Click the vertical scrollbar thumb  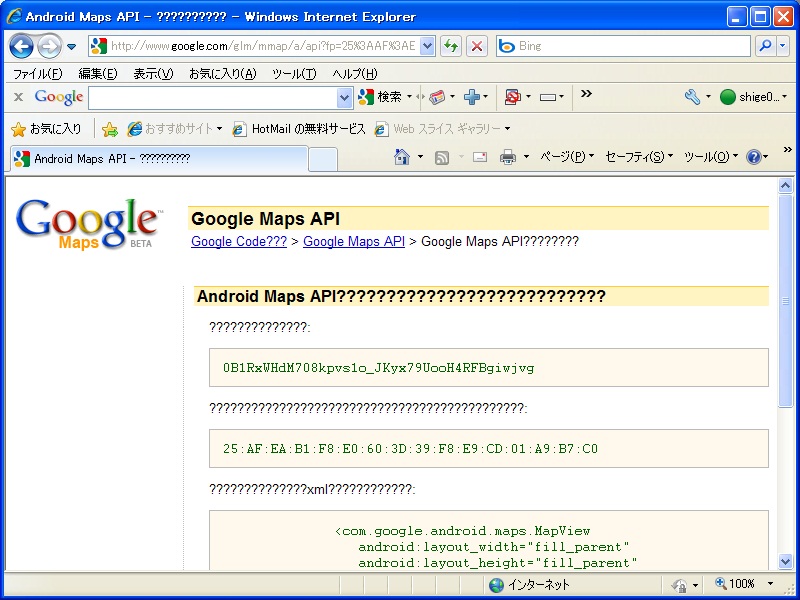pos(786,301)
